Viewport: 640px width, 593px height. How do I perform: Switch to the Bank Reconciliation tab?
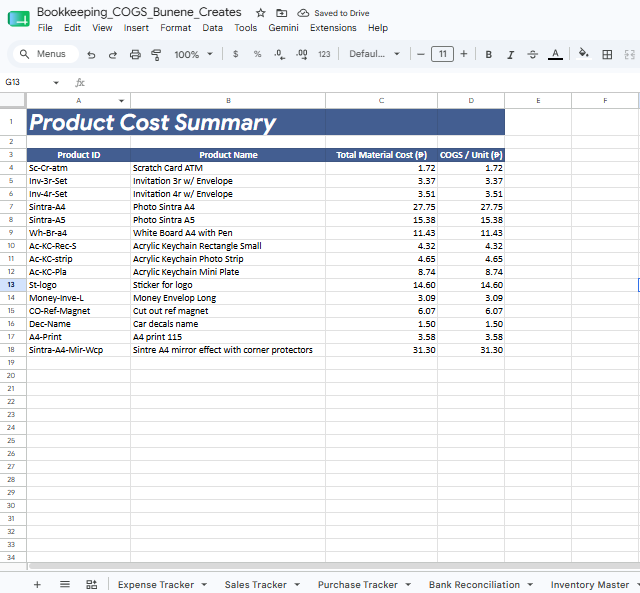pos(474,585)
